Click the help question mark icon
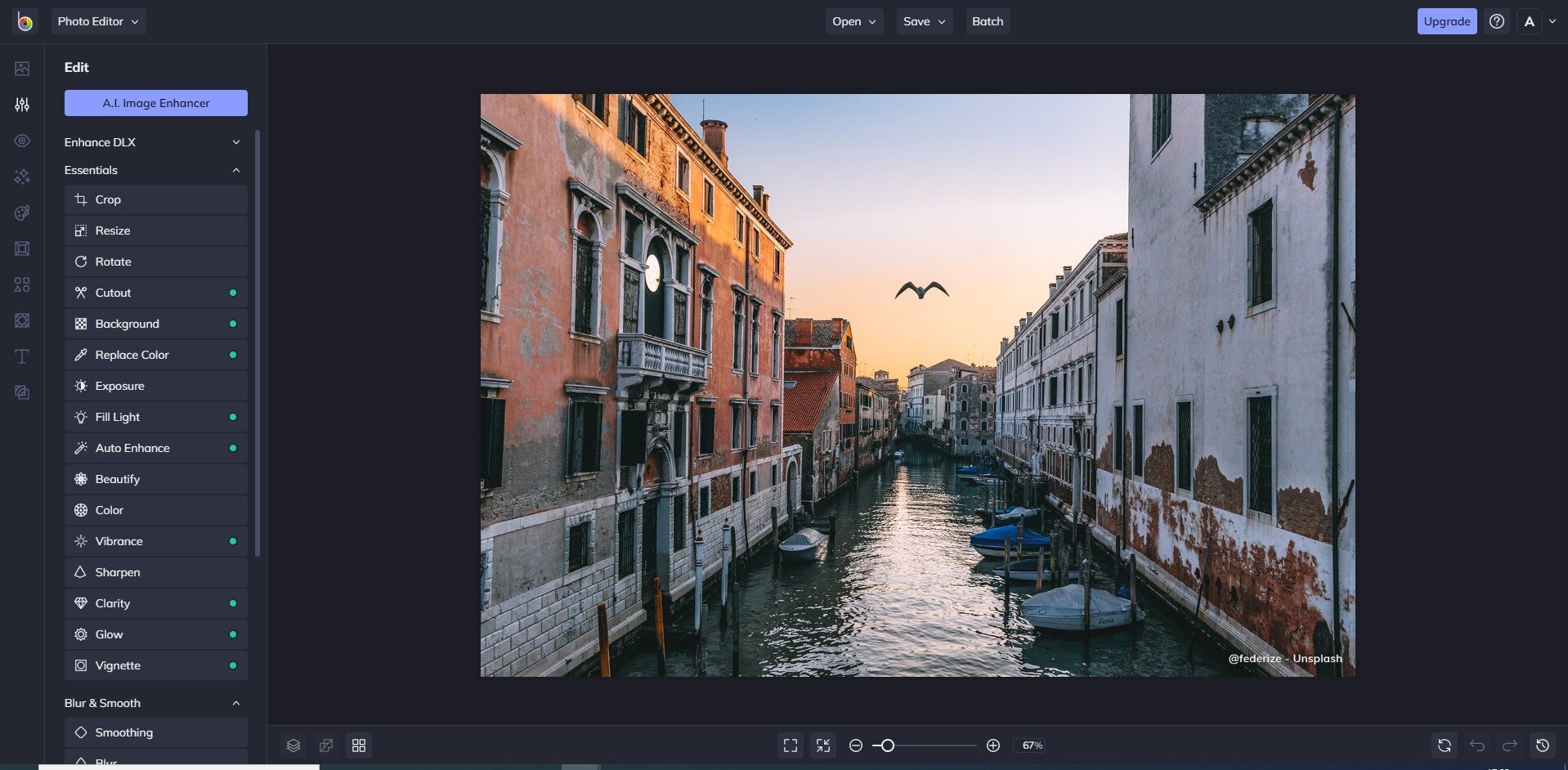Viewport: 1568px width, 770px height. click(x=1497, y=22)
